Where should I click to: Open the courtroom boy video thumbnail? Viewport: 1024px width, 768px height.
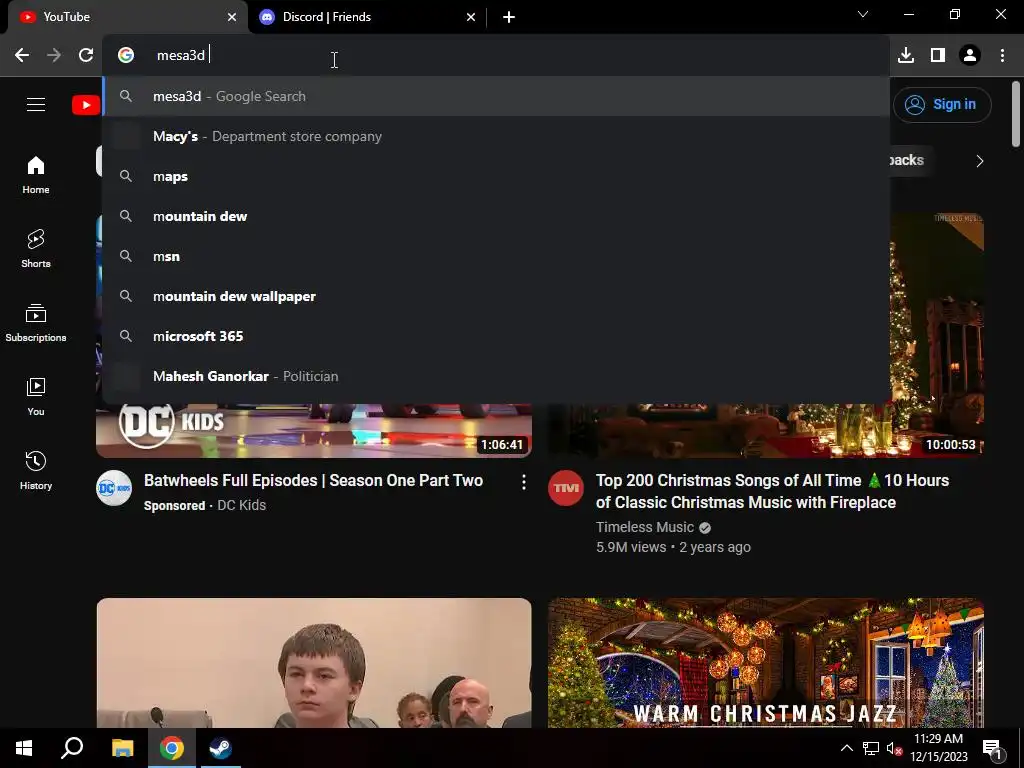314,663
